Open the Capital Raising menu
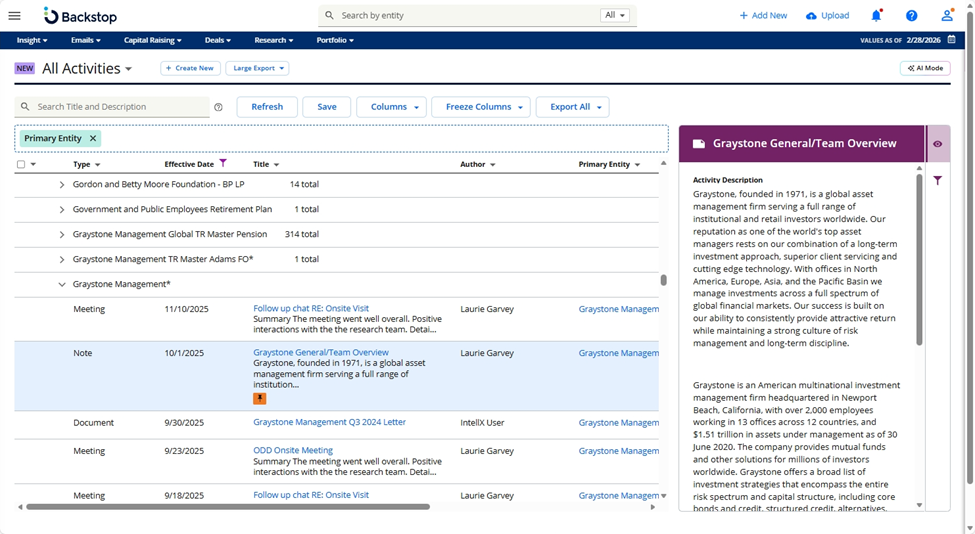The width and height of the screenshot is (975, 534). tap(152, 40)
